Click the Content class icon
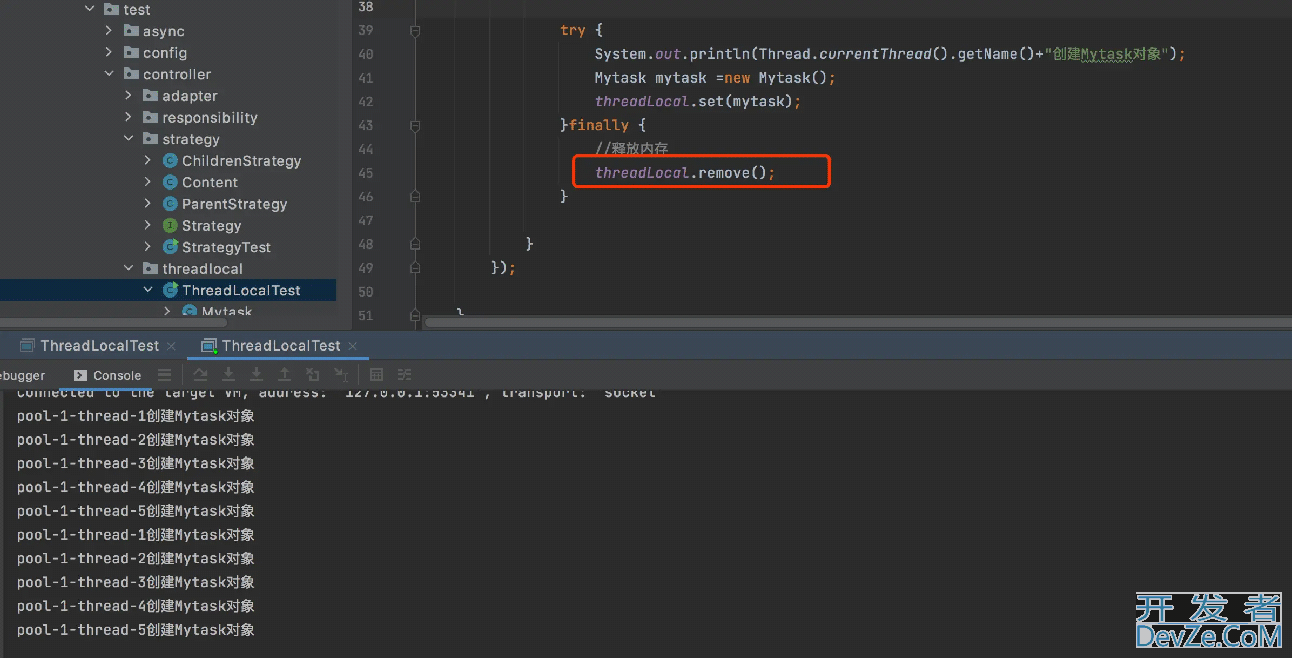This screenshot has height=658, width=1292. 170,182
